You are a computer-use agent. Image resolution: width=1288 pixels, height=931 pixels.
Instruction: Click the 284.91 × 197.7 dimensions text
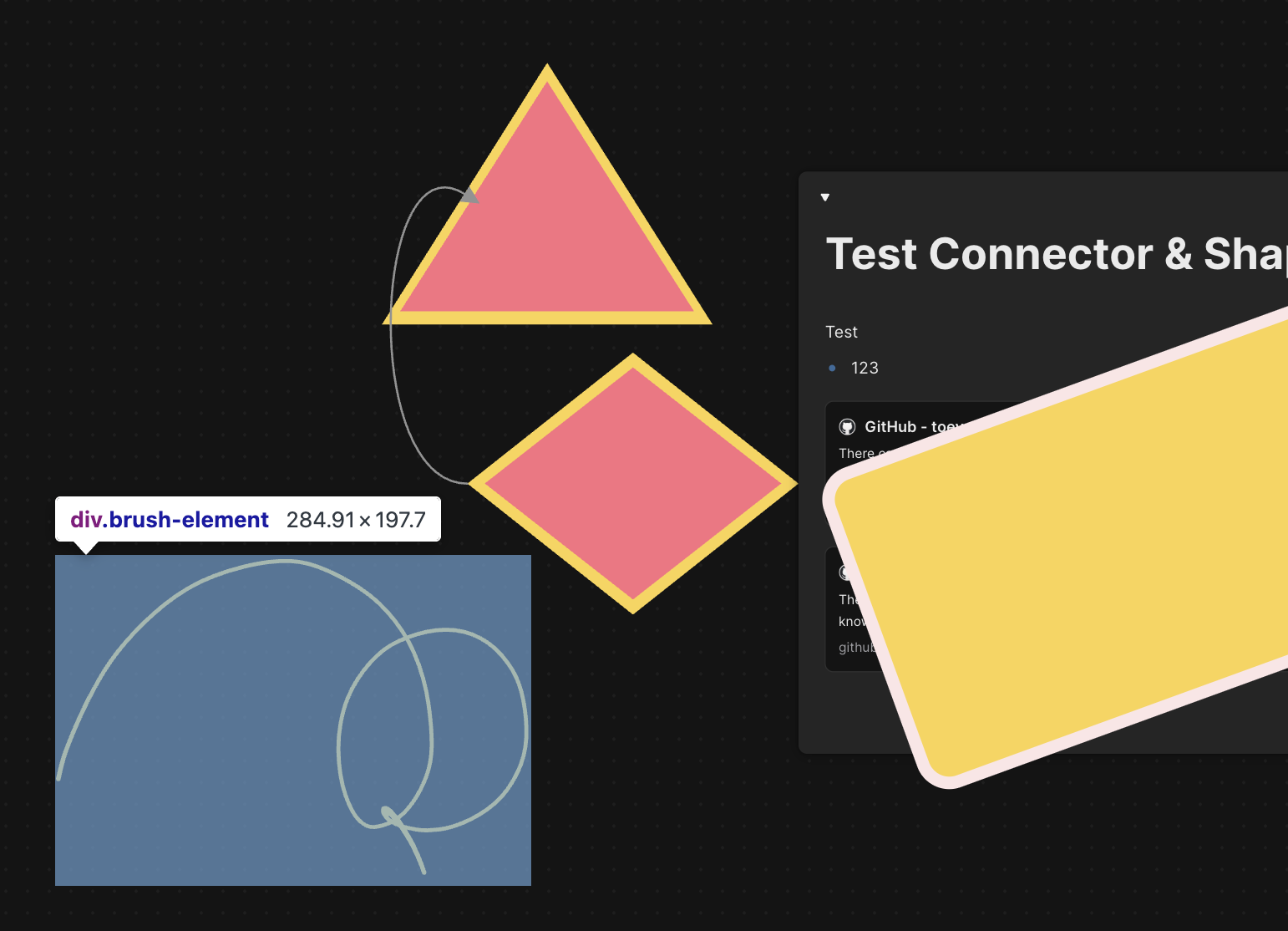356,520
